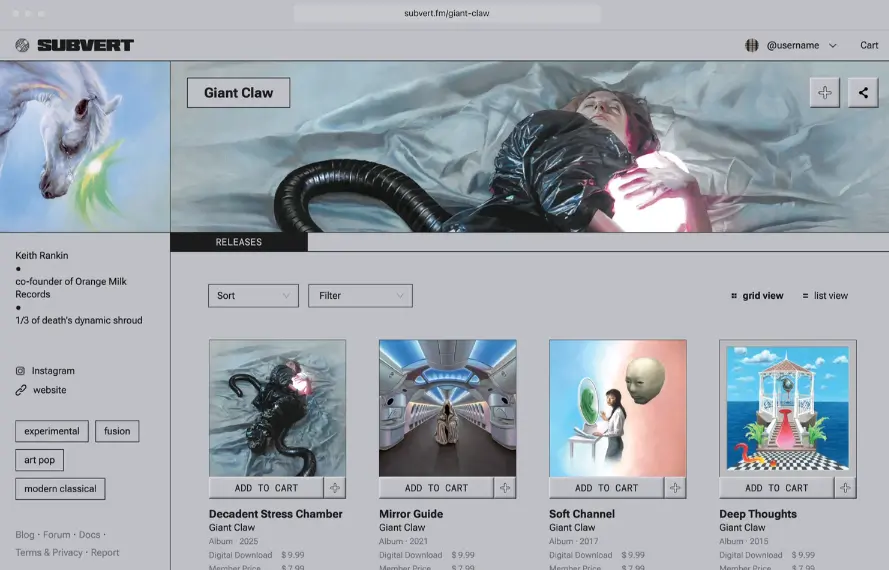
Task: Expand the @username account dropdown chevron
Action: (832, 45)
